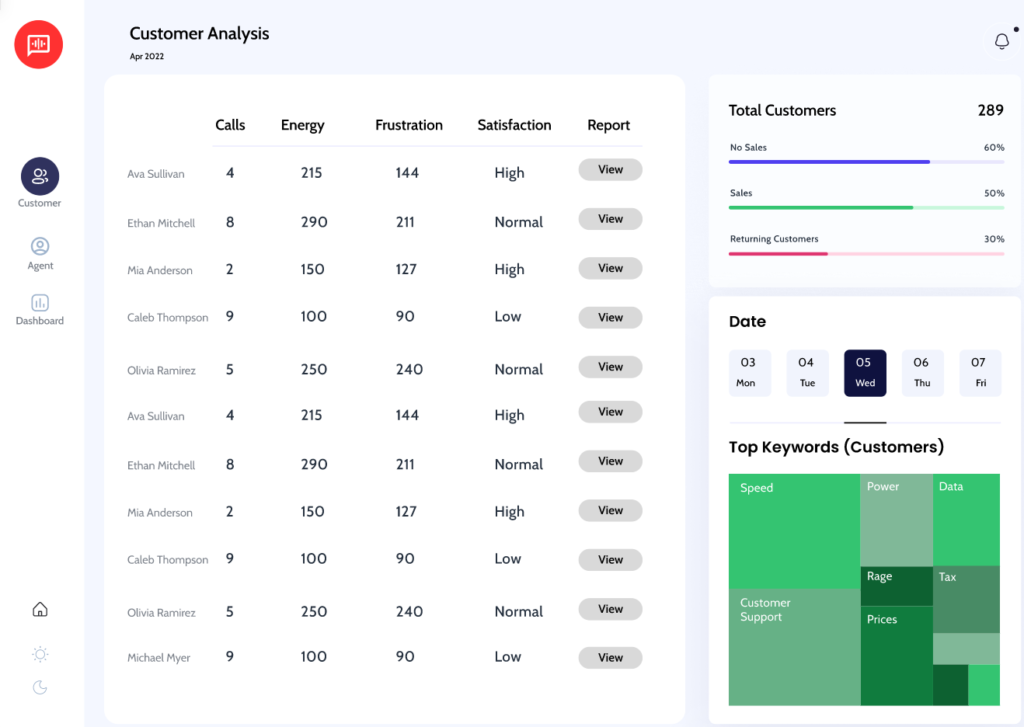This screenshot has height=727, width=1024.
Task: Select date 07 Fri
Action: (x=979, y=372)
